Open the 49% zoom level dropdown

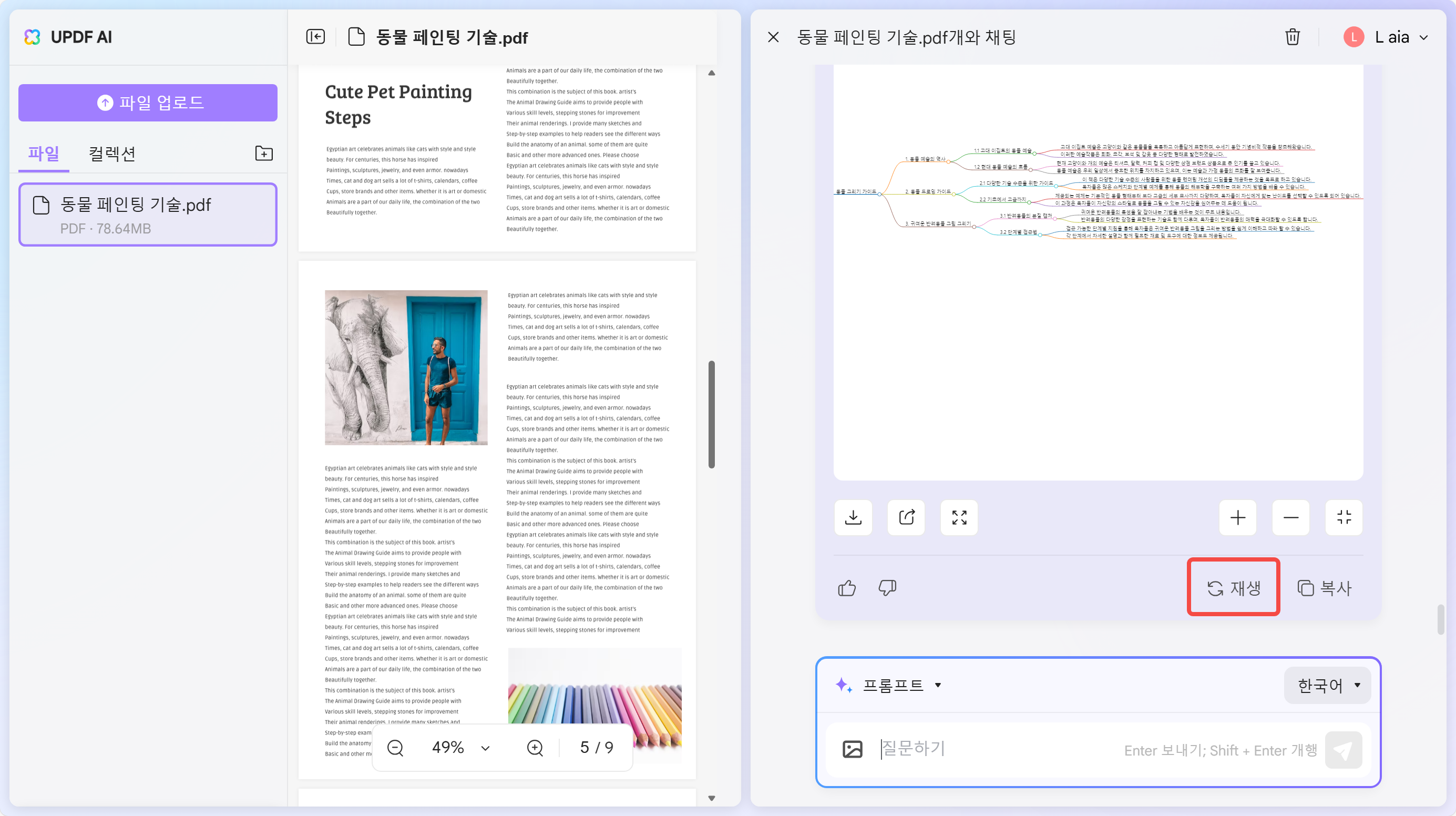point(460,748)
